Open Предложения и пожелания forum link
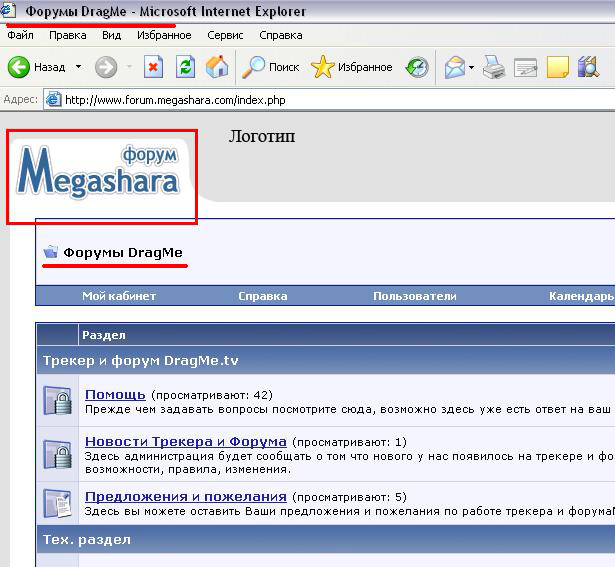This screenshot has width=615, height=567. pyautogui.click(x=186, y=496)
